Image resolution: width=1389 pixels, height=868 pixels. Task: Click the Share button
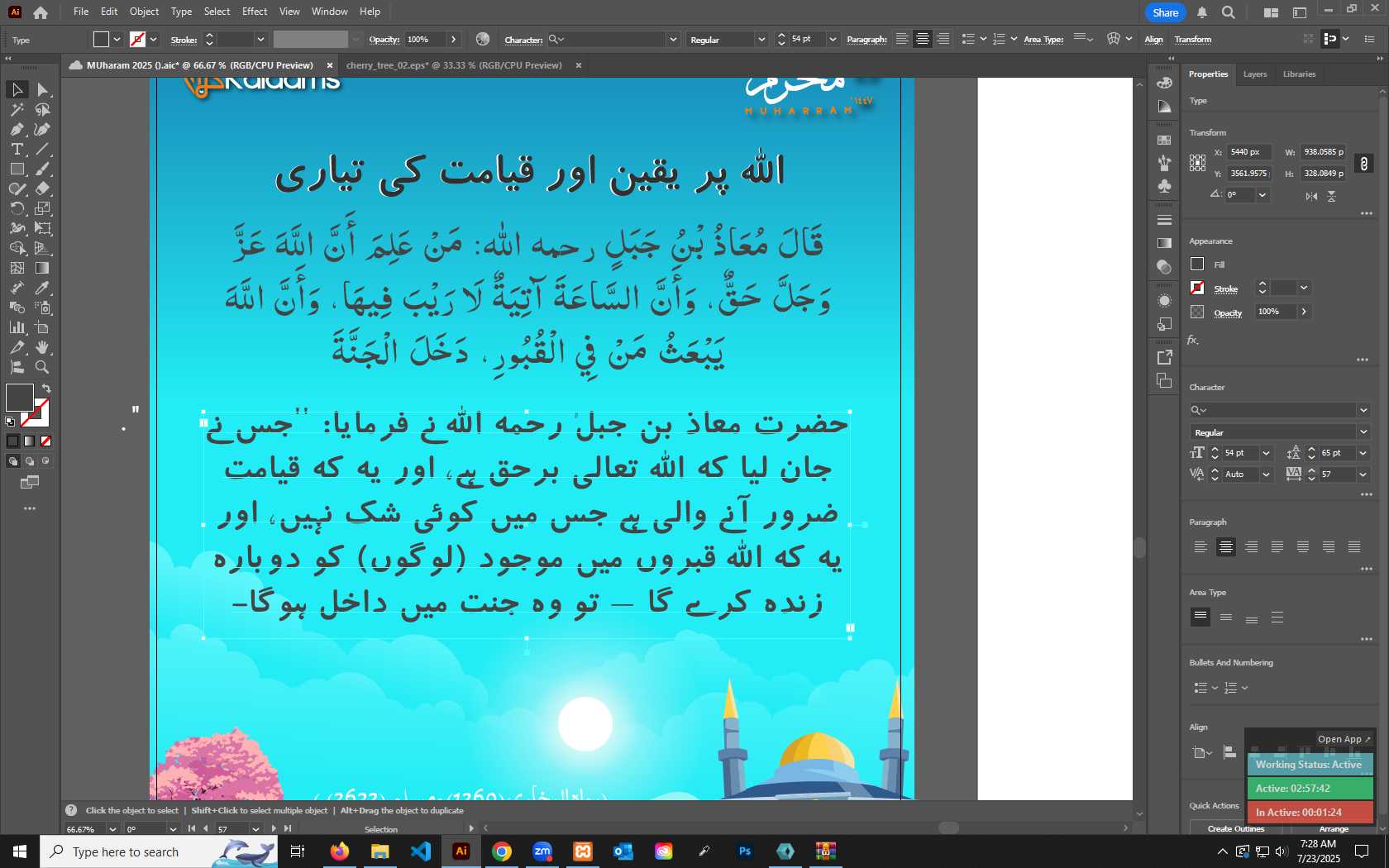pos(1166,12)
